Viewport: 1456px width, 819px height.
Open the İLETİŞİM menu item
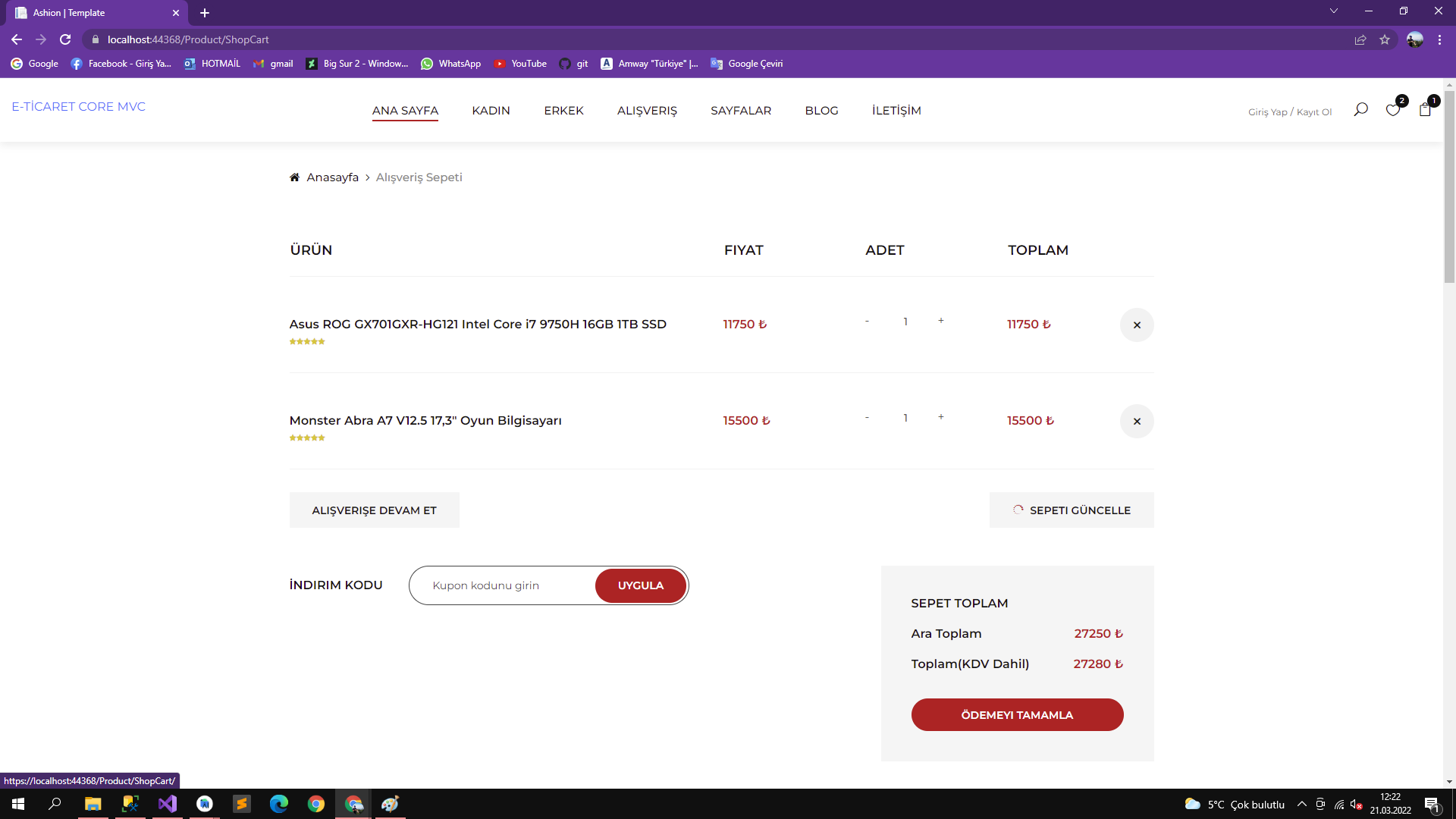click(896, 111)
